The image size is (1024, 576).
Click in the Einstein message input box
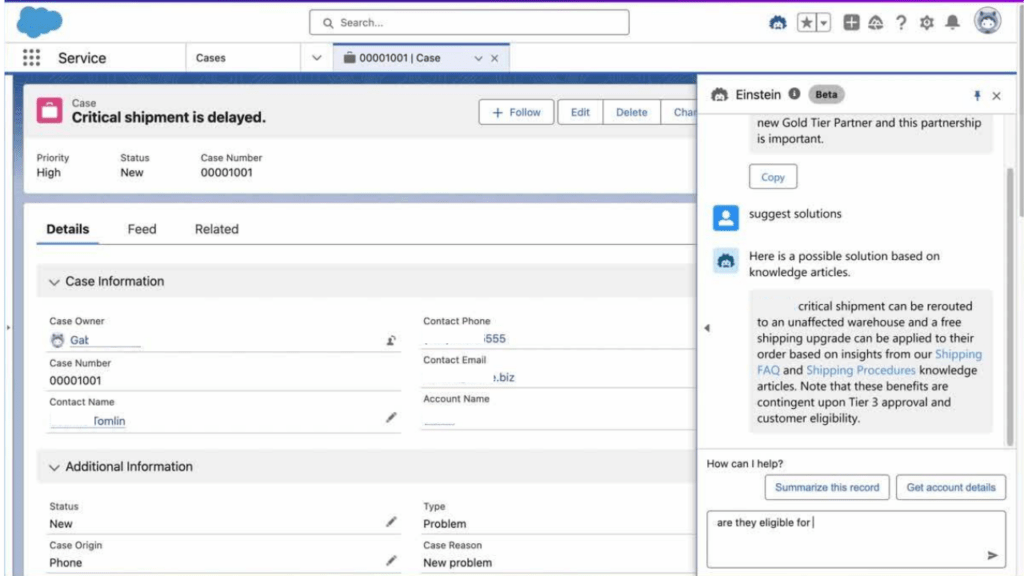click(x=856, y=539)
